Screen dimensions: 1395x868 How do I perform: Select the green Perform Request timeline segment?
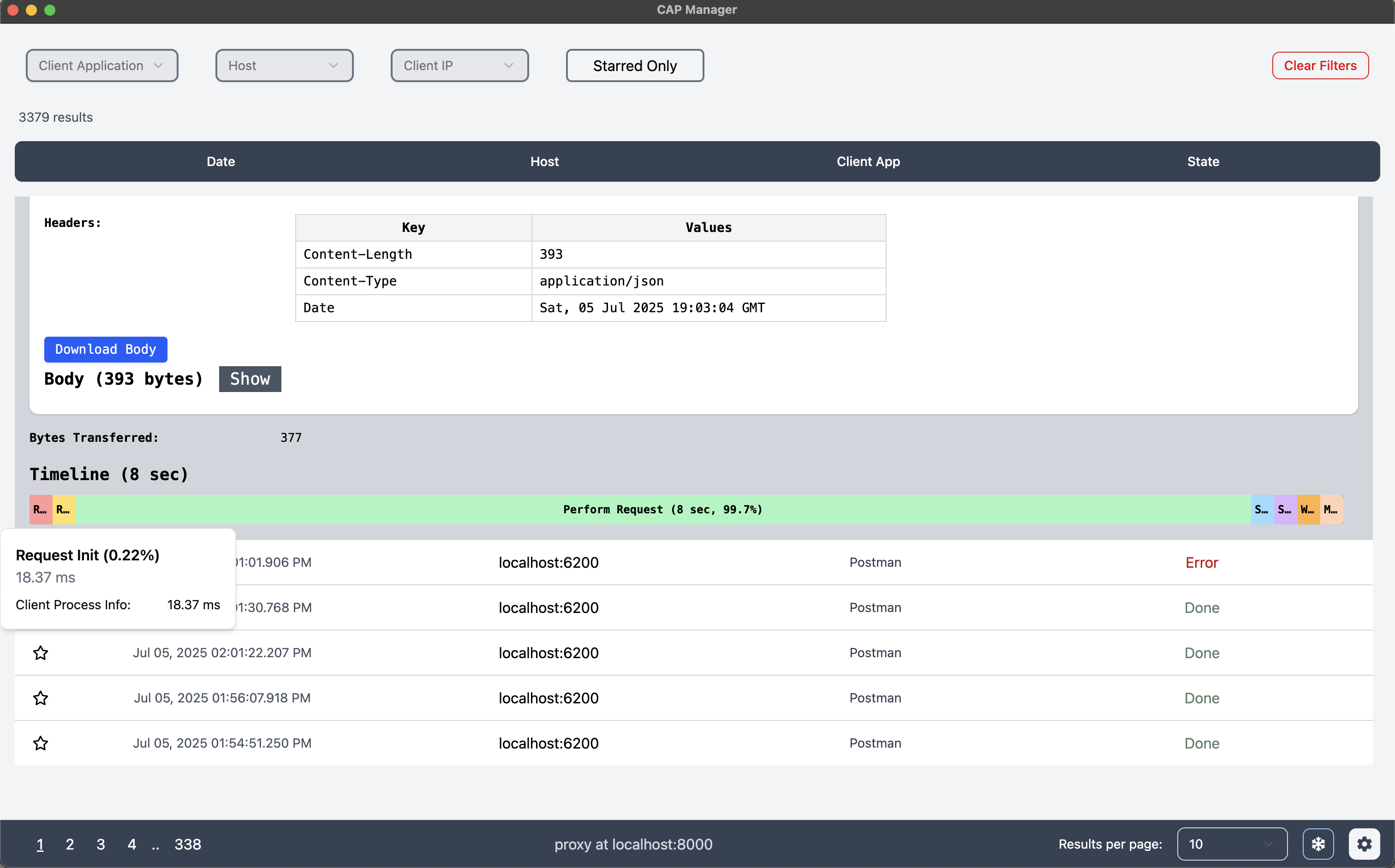click(663, 509)
